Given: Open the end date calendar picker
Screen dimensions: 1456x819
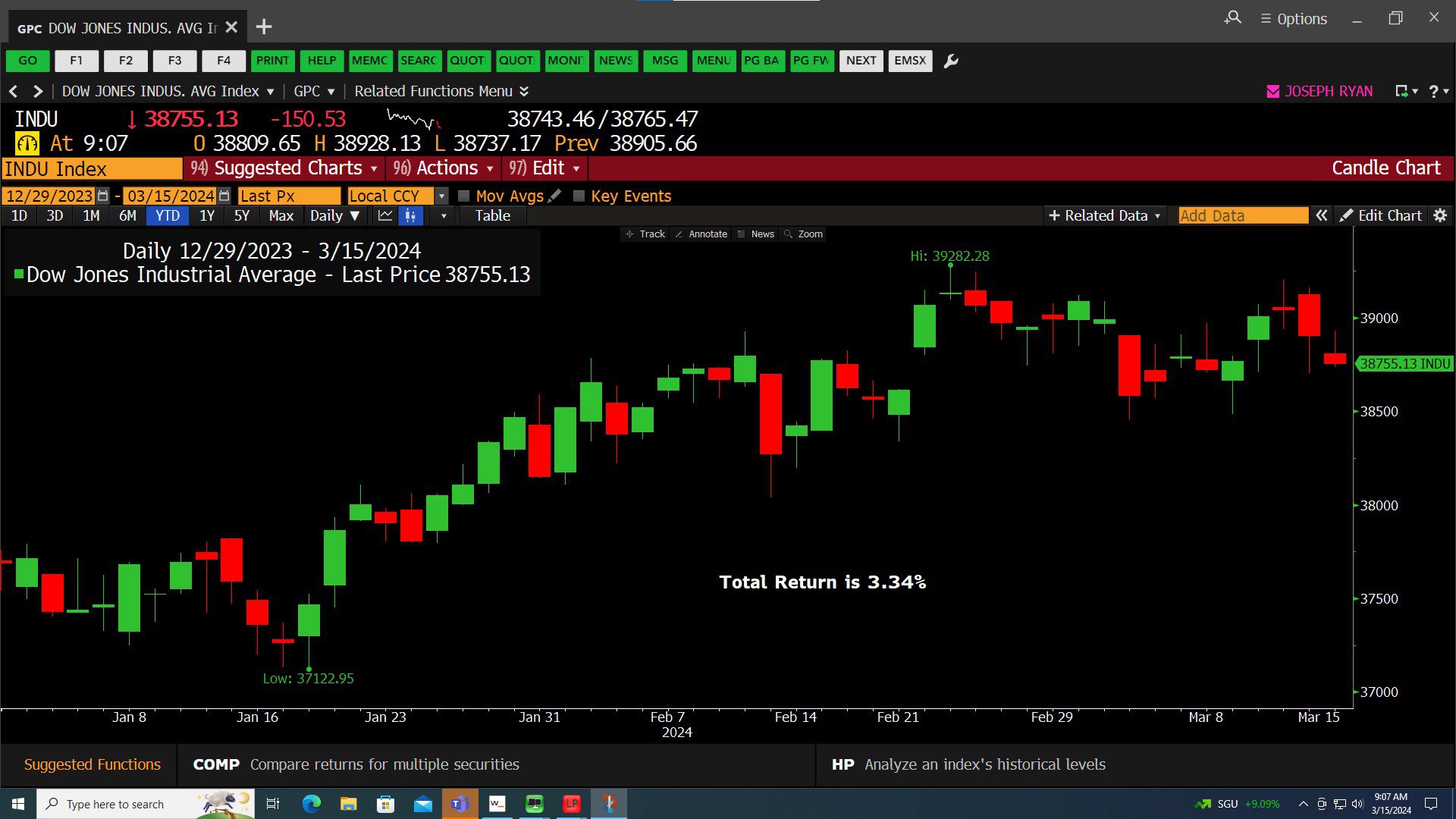Looking at the screenshot, I should click(x=224, y=196).
